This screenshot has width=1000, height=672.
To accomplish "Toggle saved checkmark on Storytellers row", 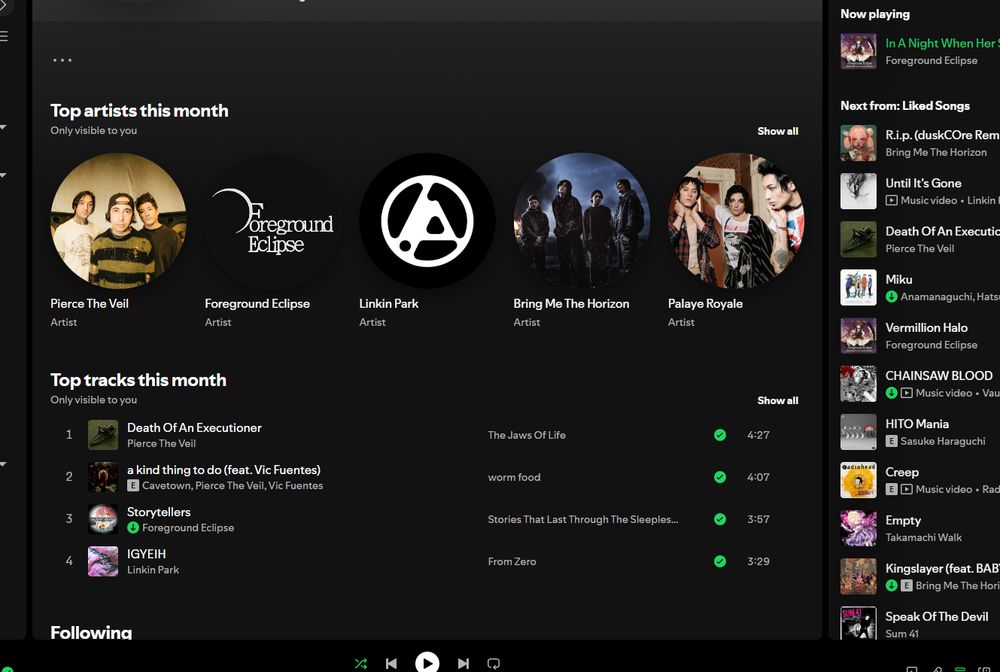I will [x=720, y=519].
